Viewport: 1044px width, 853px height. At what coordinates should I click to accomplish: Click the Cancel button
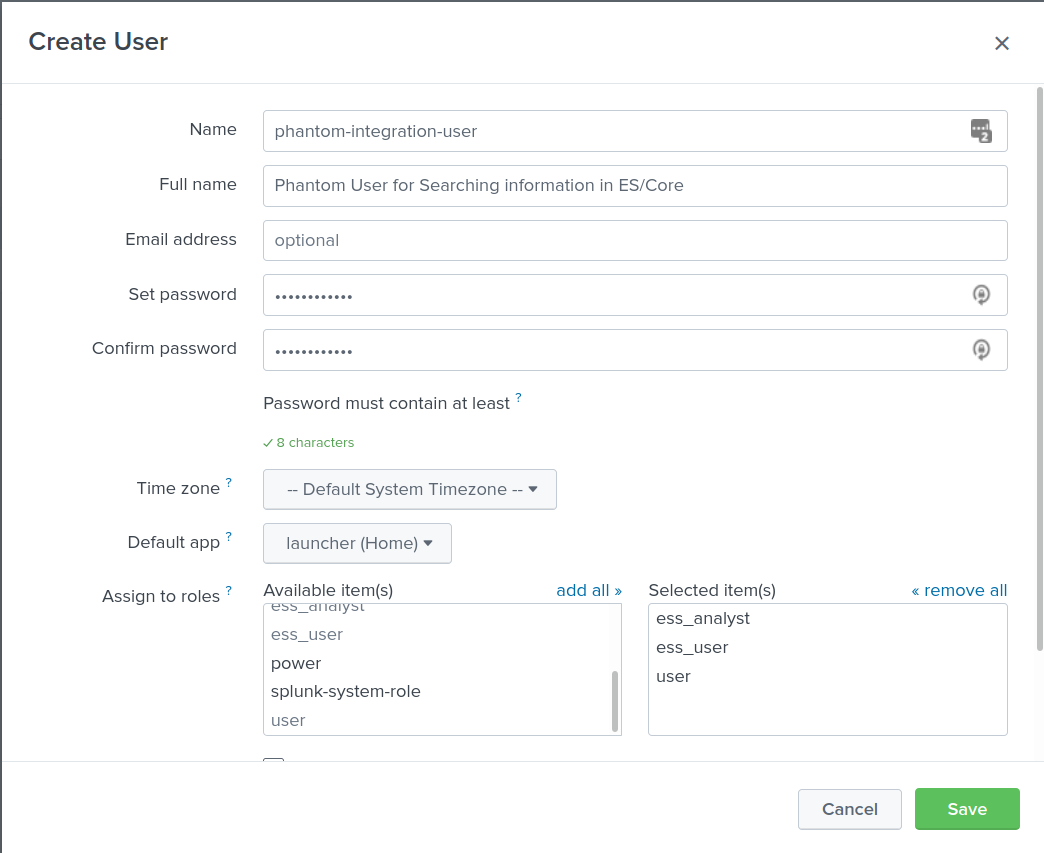[849, 809]
